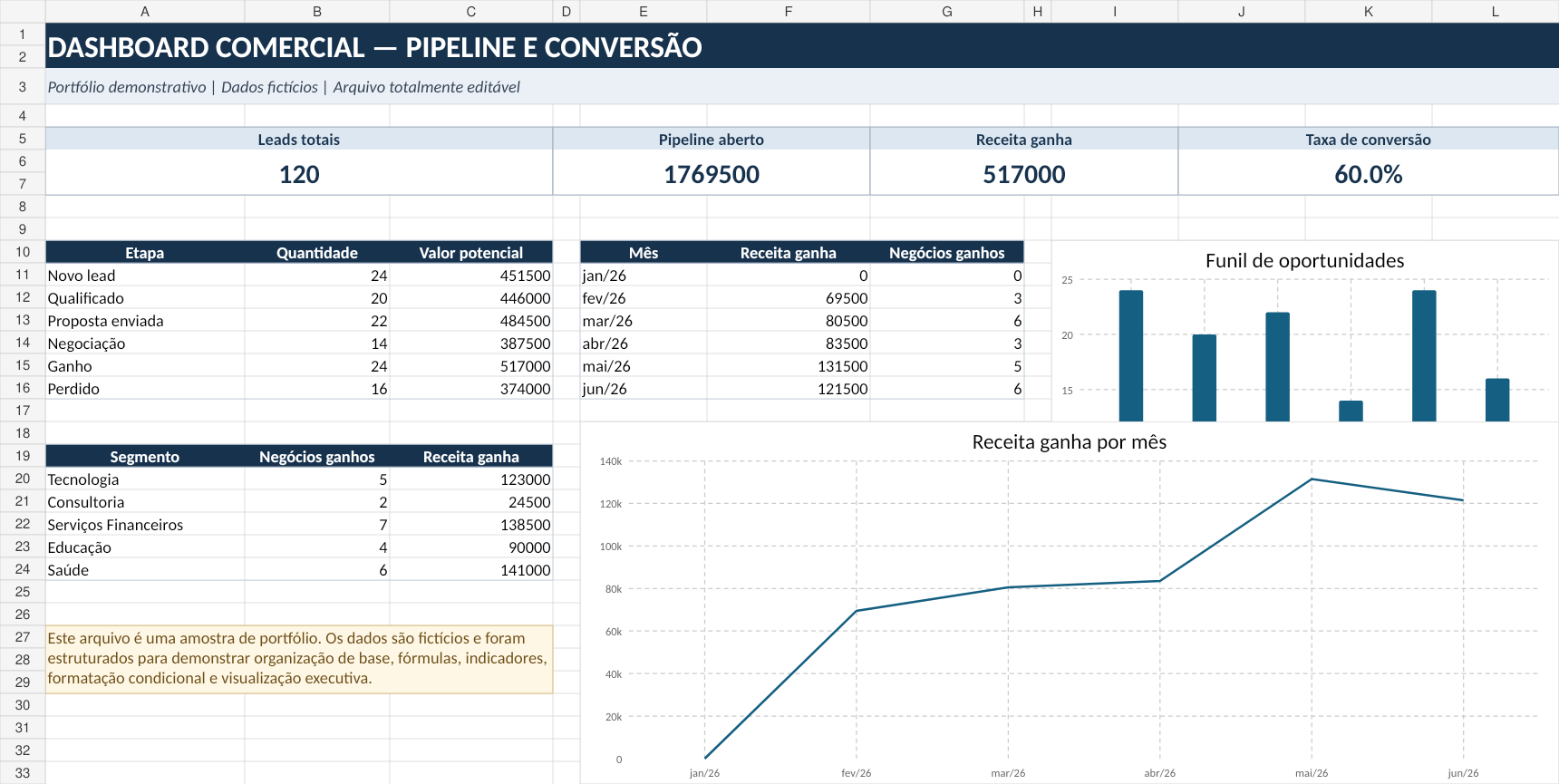The width and height of the screenshot is (1559, 784).
Task: Click the 'Leads totais' label
Action: tap(299, 140)
